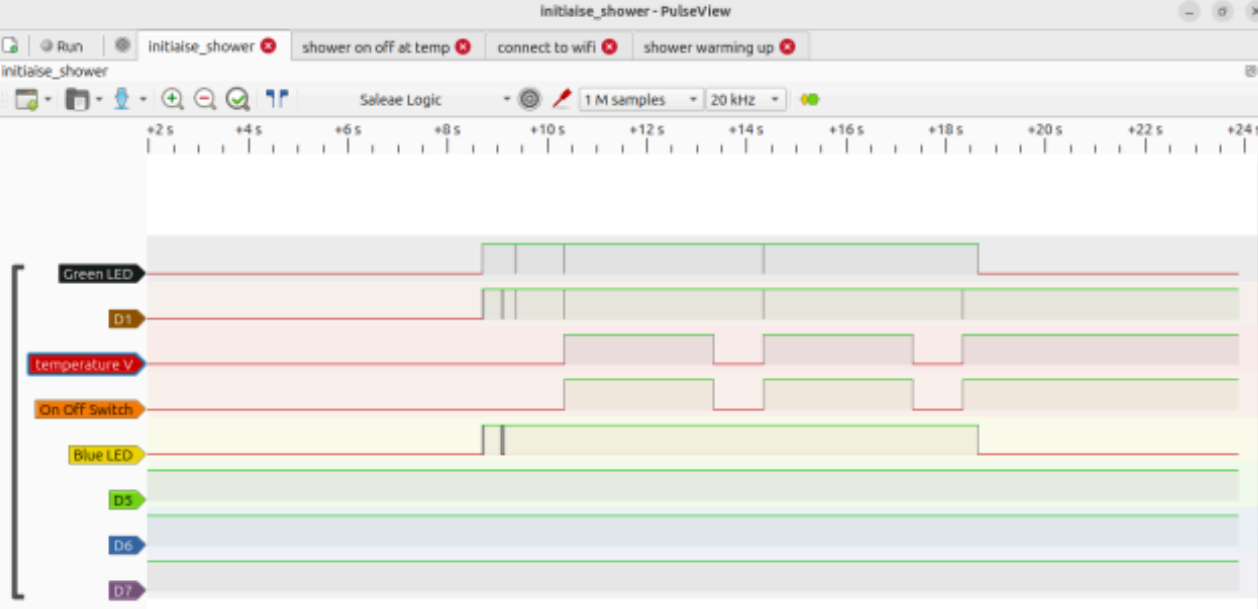Select the temperature V channel label
Image resolution: width=1258 pixels, height=609 pixels.
click(88, 364)
